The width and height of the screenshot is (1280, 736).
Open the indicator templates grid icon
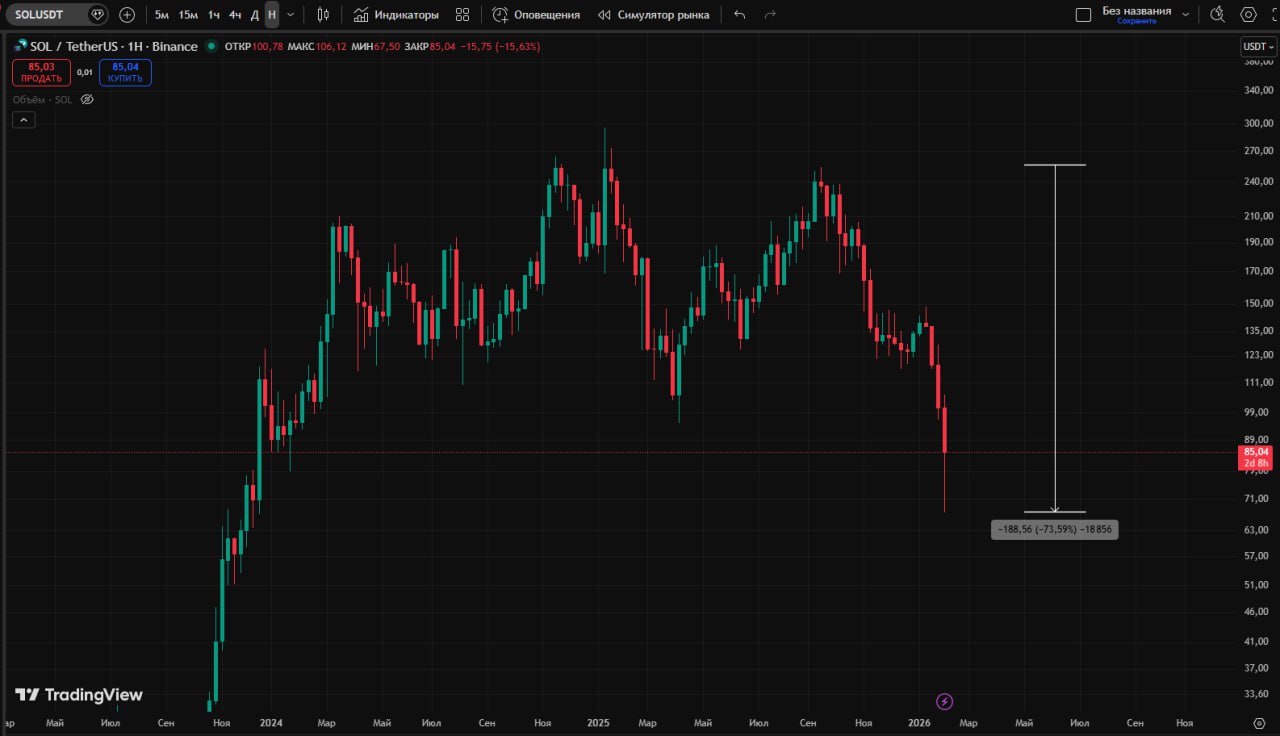pyautogui.click(x=462, y=15)
